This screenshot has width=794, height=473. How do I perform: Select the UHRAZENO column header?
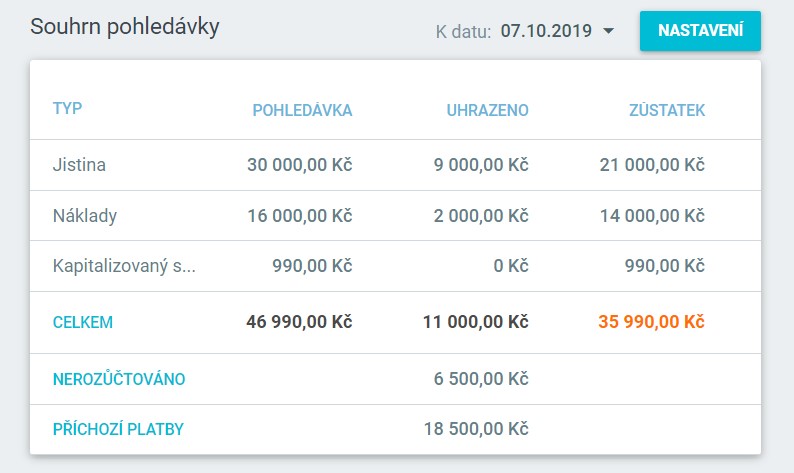(x=487, y=111)
